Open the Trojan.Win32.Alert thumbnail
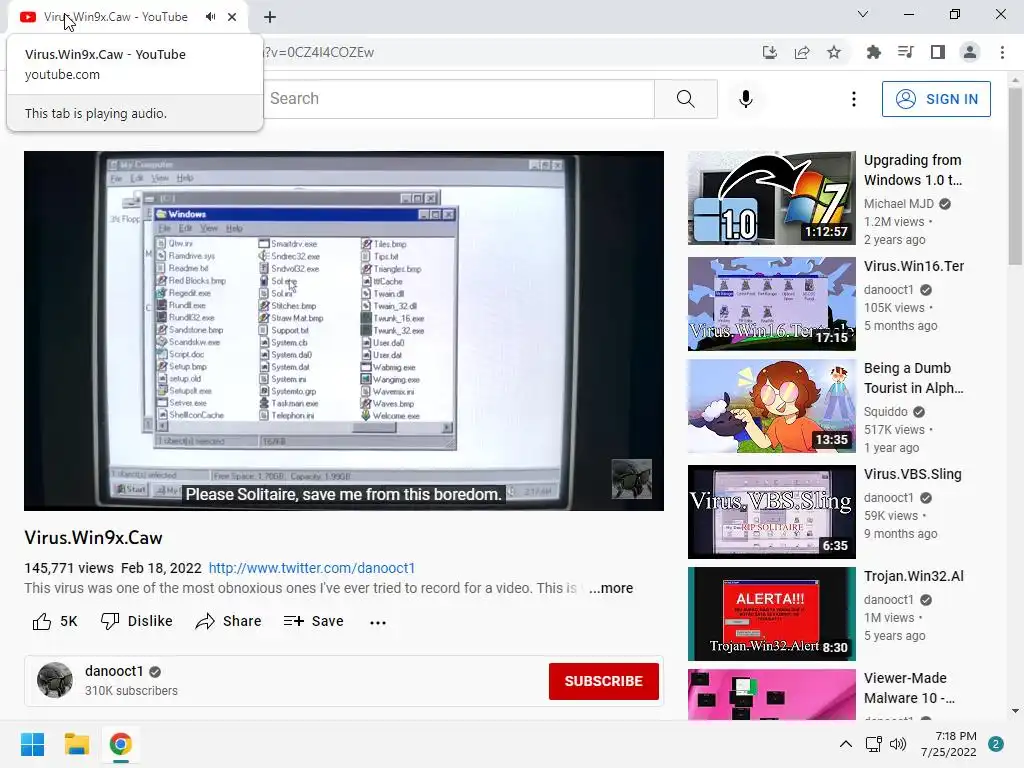The width and height of the screenshot is (1024, 768). pos(771,613)
